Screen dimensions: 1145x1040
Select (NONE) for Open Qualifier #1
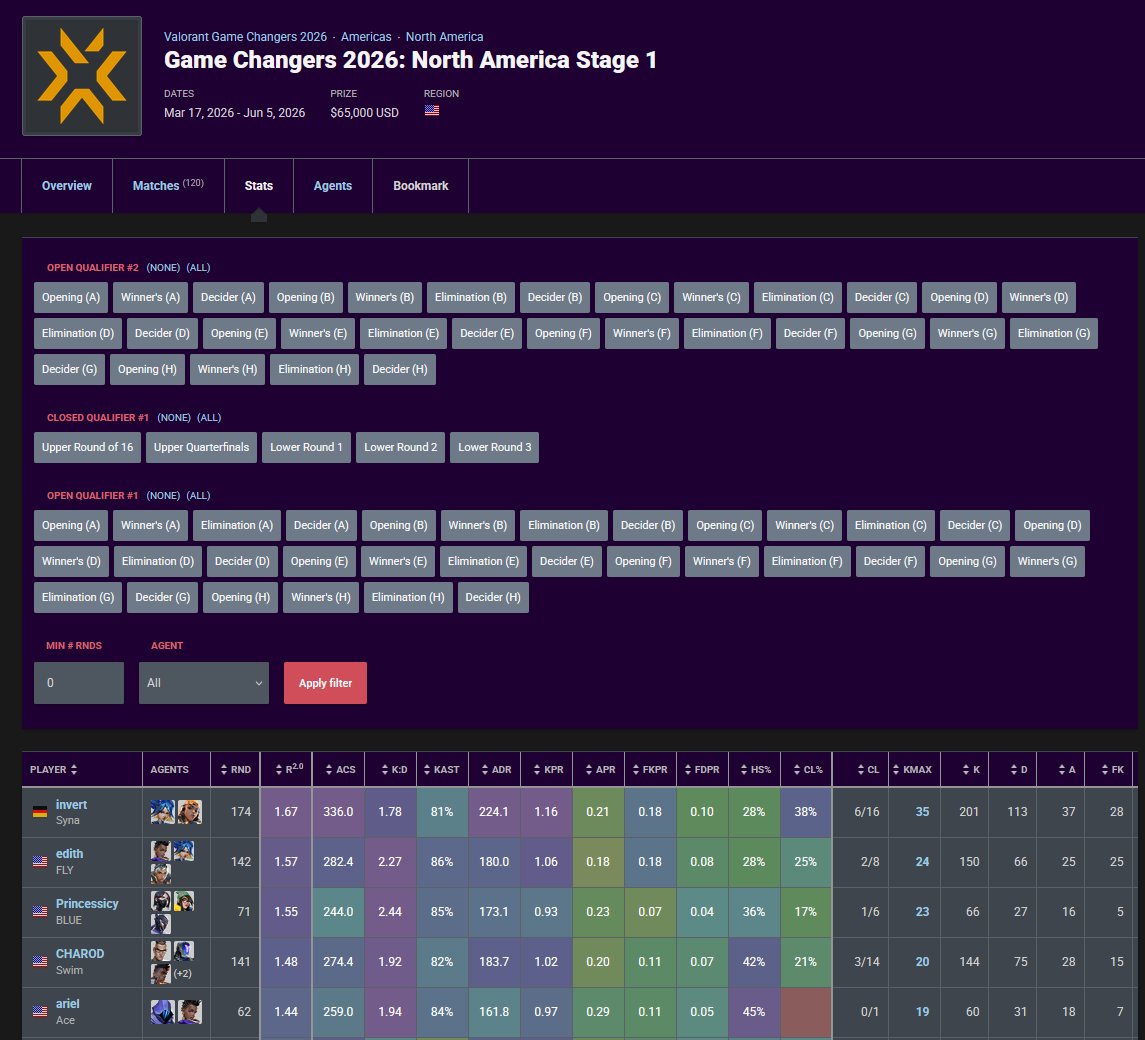pyautogui.click(x=163, y=495)
